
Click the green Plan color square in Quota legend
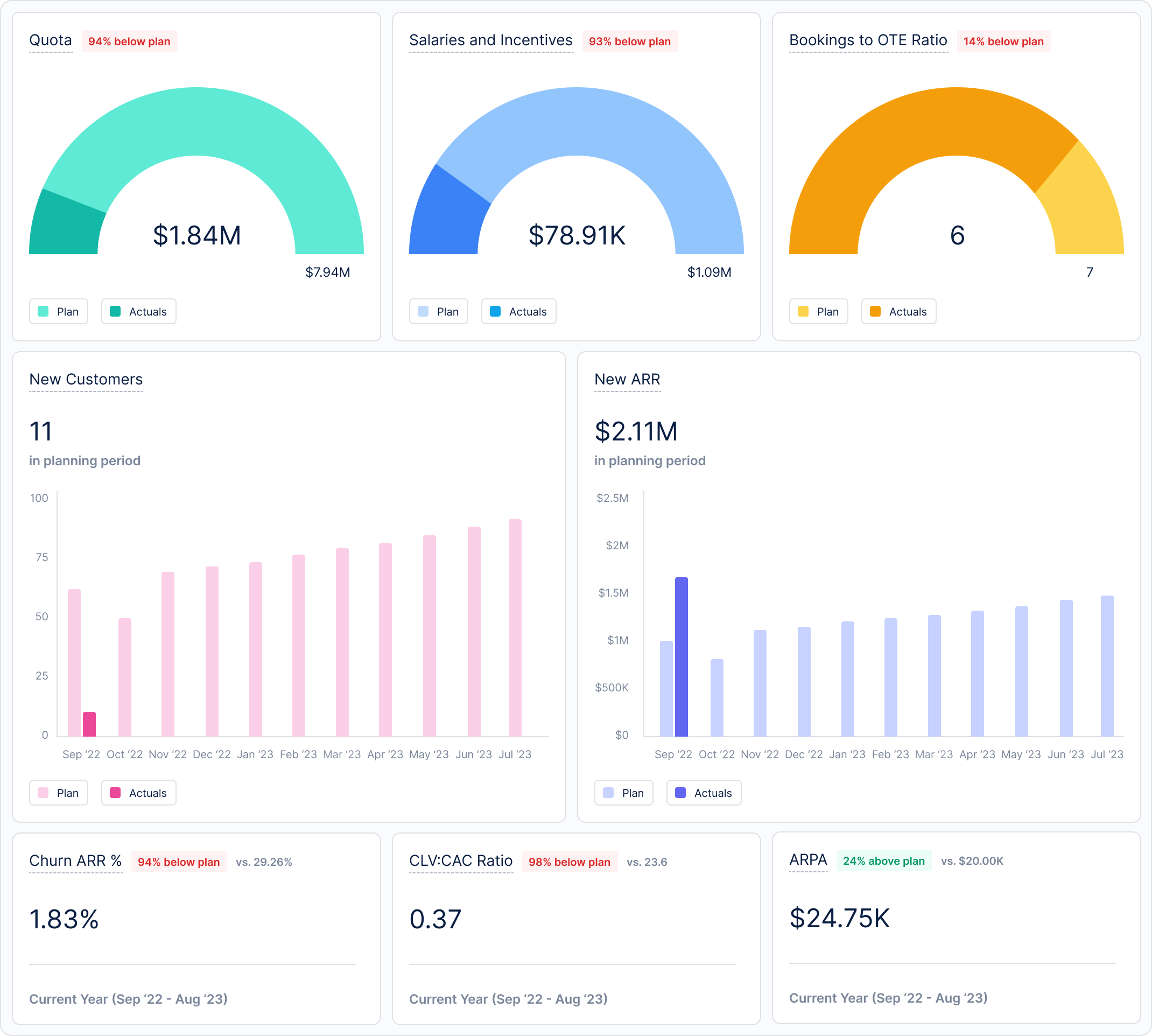tap(44, 311)
